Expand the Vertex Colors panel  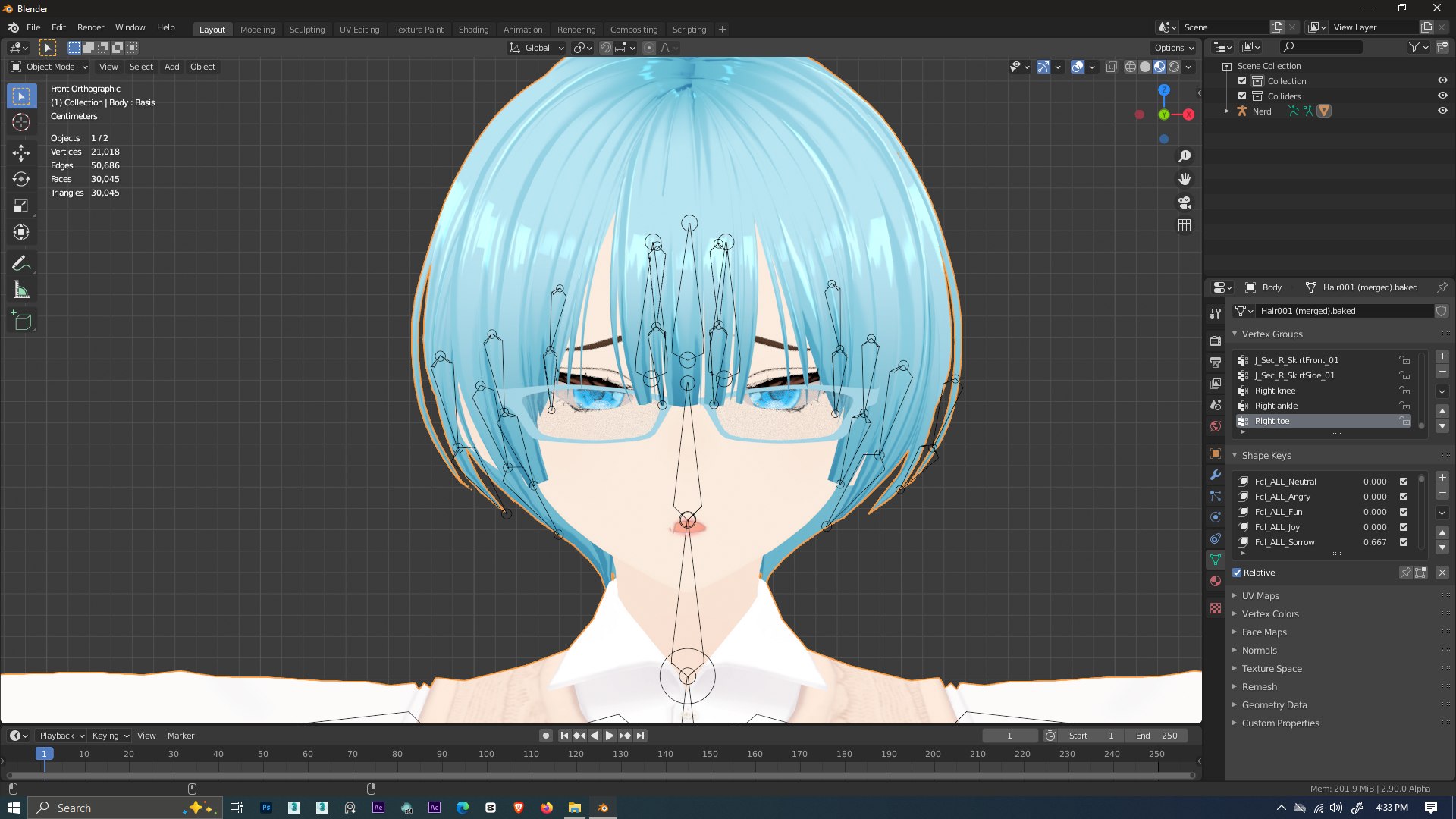[x=1269, y=614]
